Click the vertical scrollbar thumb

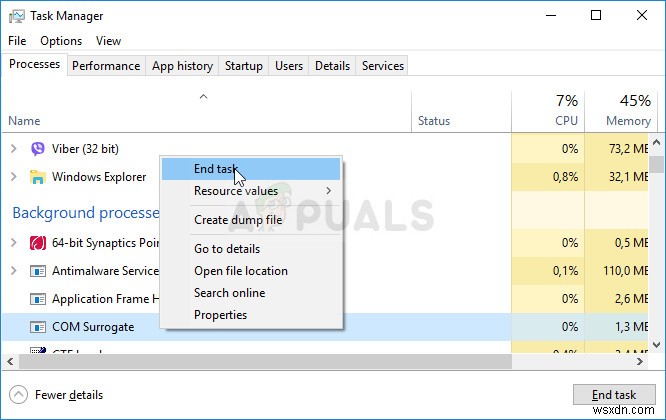point(657,164)
